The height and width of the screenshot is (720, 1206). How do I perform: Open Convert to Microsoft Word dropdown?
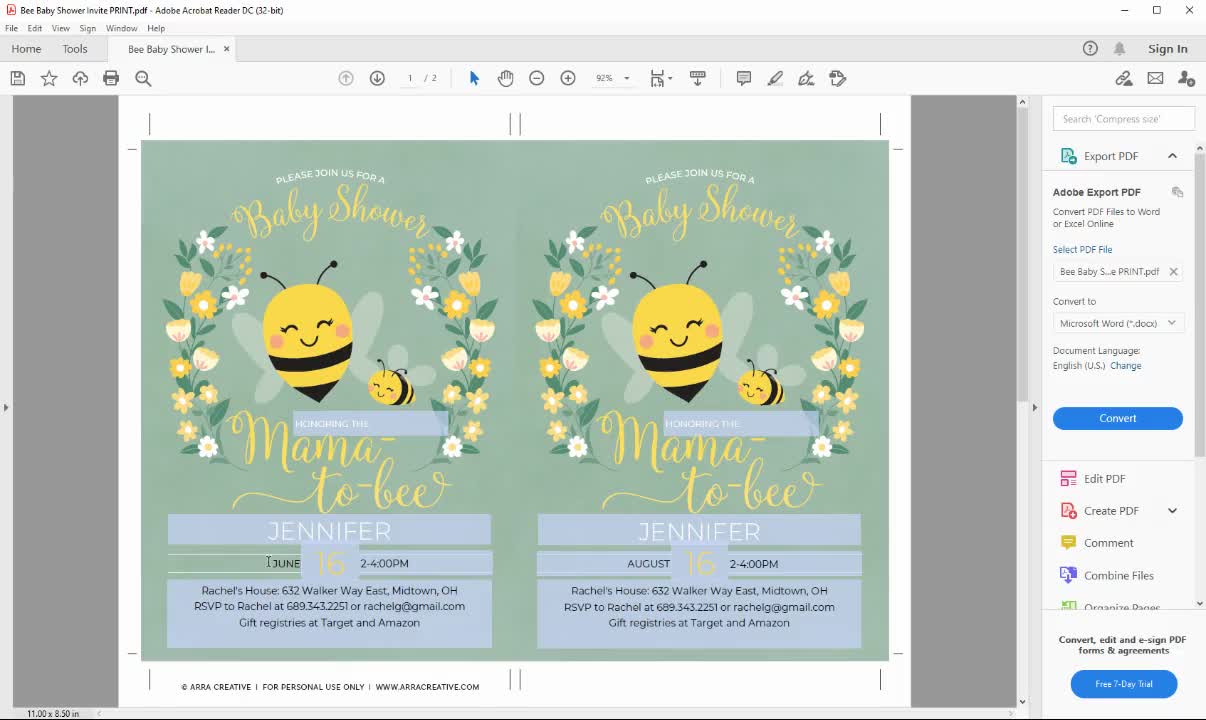pos(1118,323)
